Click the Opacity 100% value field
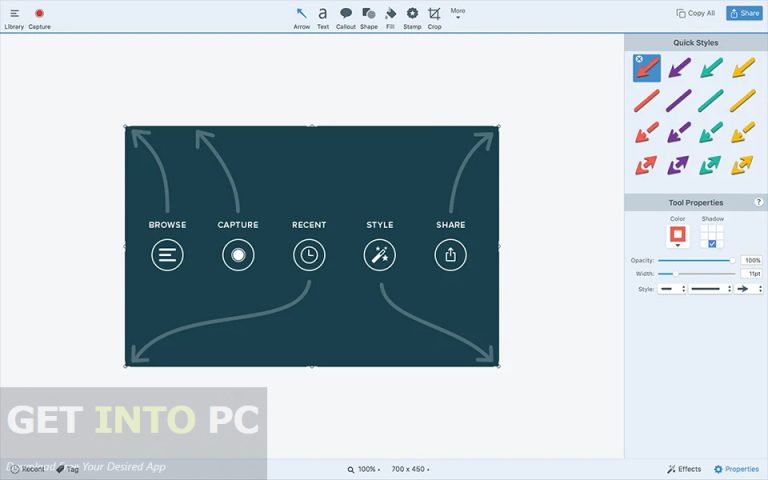Image resolution: width=768 pixels, height=480 pixels. (751, 261)
